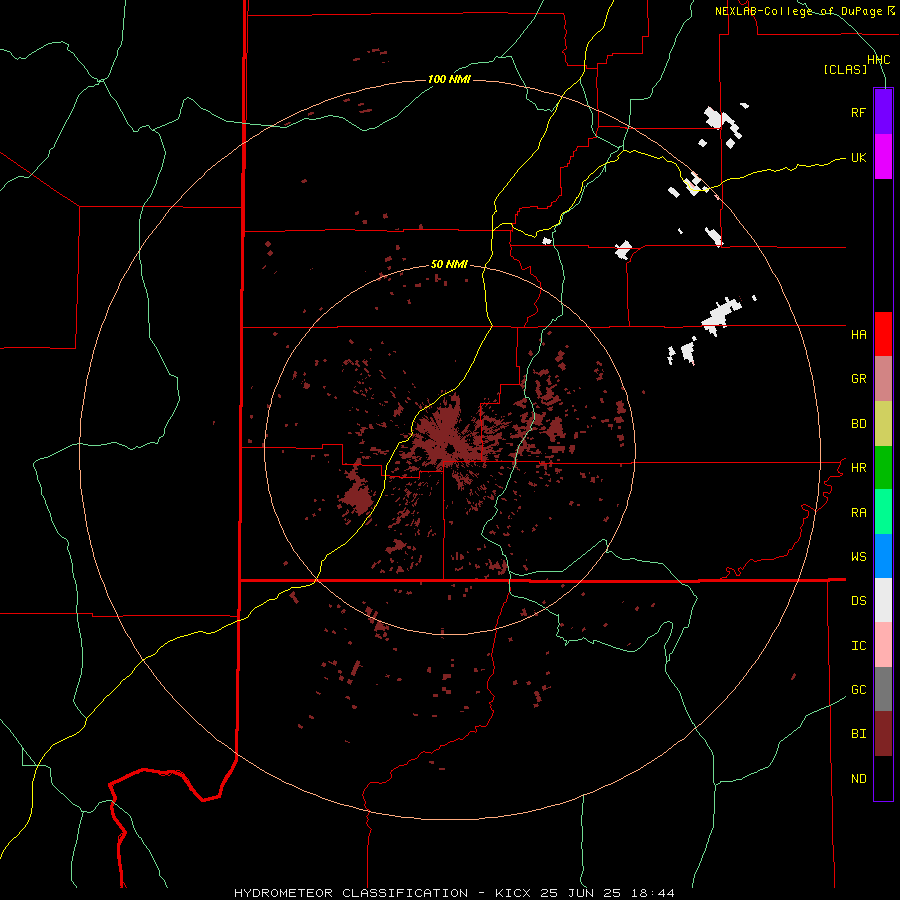900x900 pixels.
Task: Click the HA red legend swatch
Action: pos(883,334)
